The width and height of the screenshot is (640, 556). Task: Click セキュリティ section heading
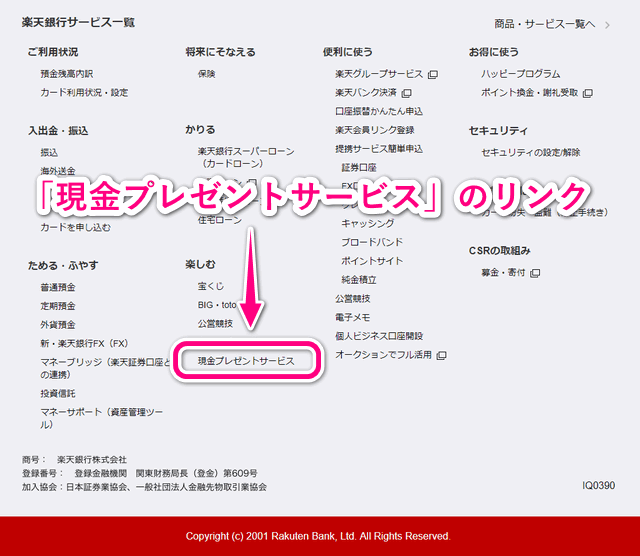pos(498,131)
